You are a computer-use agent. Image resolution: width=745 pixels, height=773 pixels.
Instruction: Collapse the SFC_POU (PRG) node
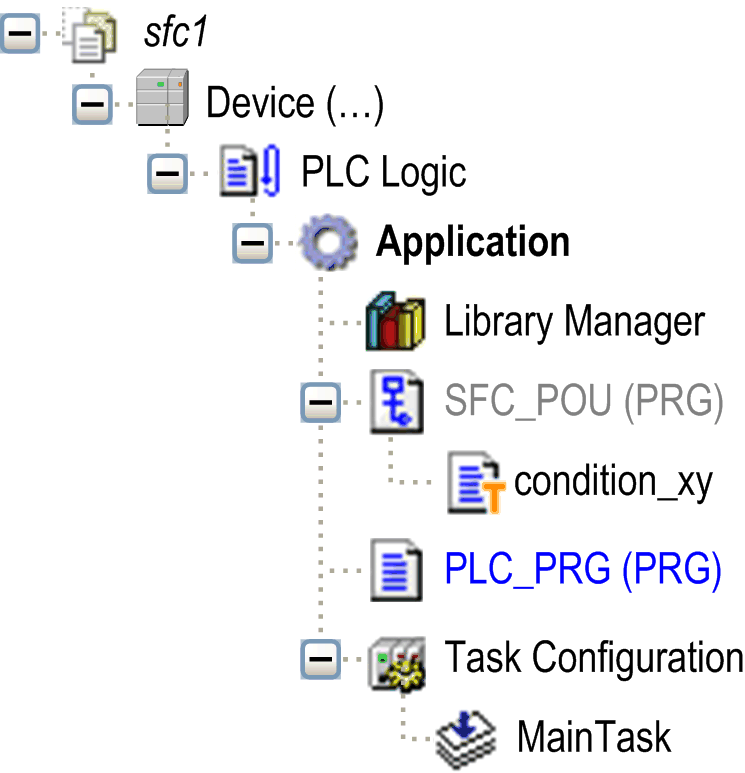[320, 403]
